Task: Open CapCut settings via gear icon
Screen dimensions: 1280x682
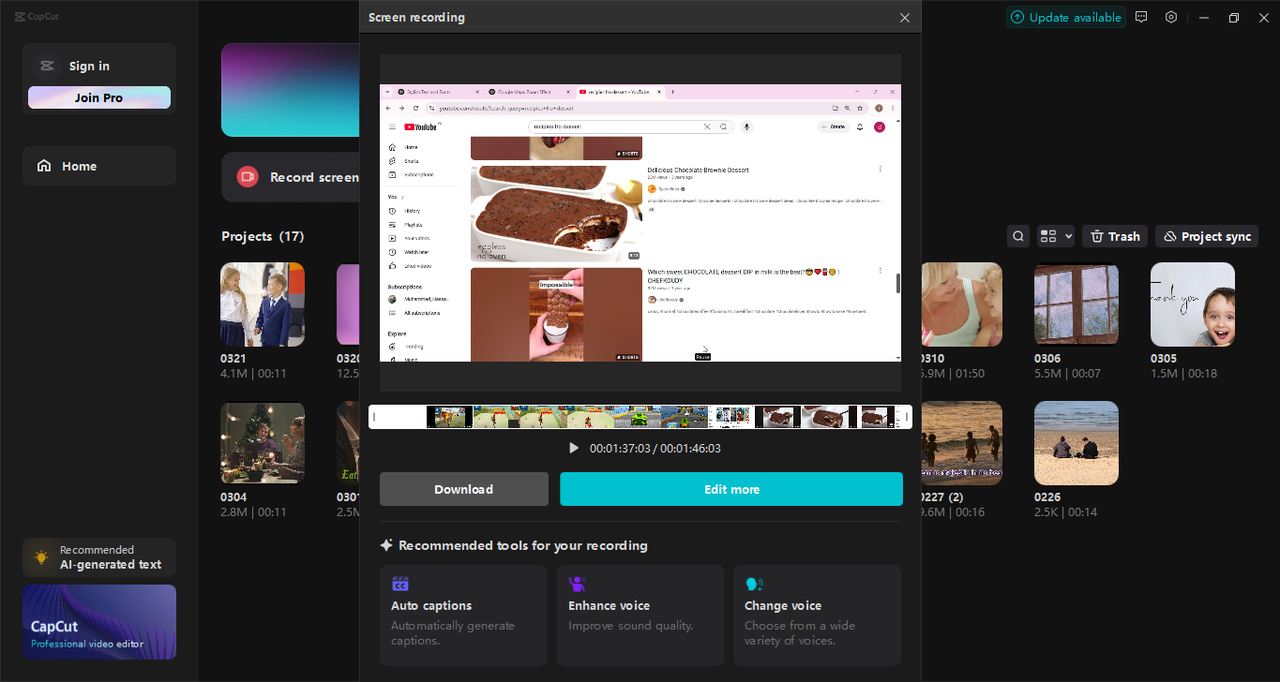Action: pos(1171,17)
